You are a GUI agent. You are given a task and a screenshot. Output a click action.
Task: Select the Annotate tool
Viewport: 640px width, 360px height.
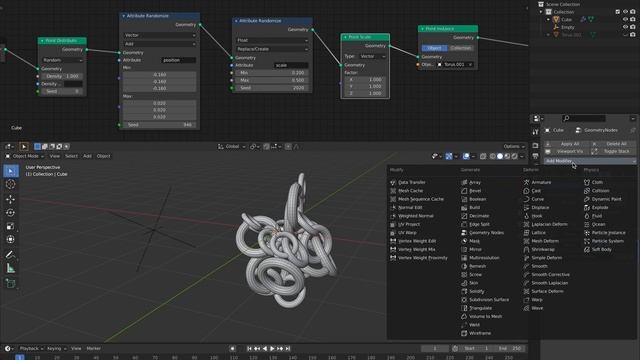point(11,255)
